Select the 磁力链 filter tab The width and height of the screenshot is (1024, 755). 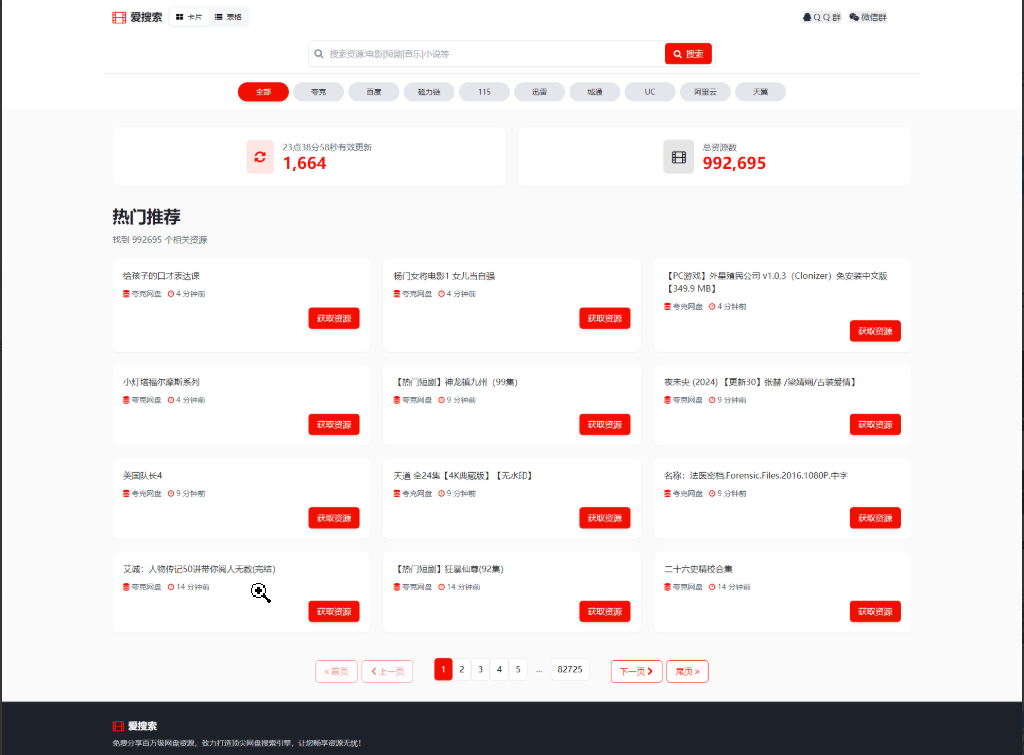point(429,92)
